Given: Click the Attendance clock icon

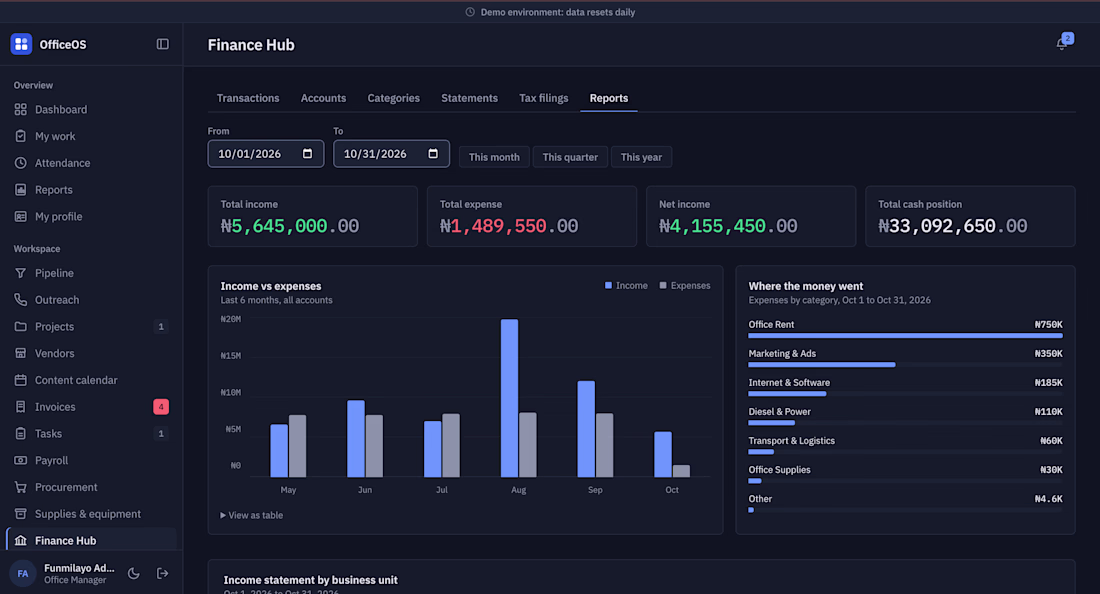Looking at the screenshot, I should (20, 163).
